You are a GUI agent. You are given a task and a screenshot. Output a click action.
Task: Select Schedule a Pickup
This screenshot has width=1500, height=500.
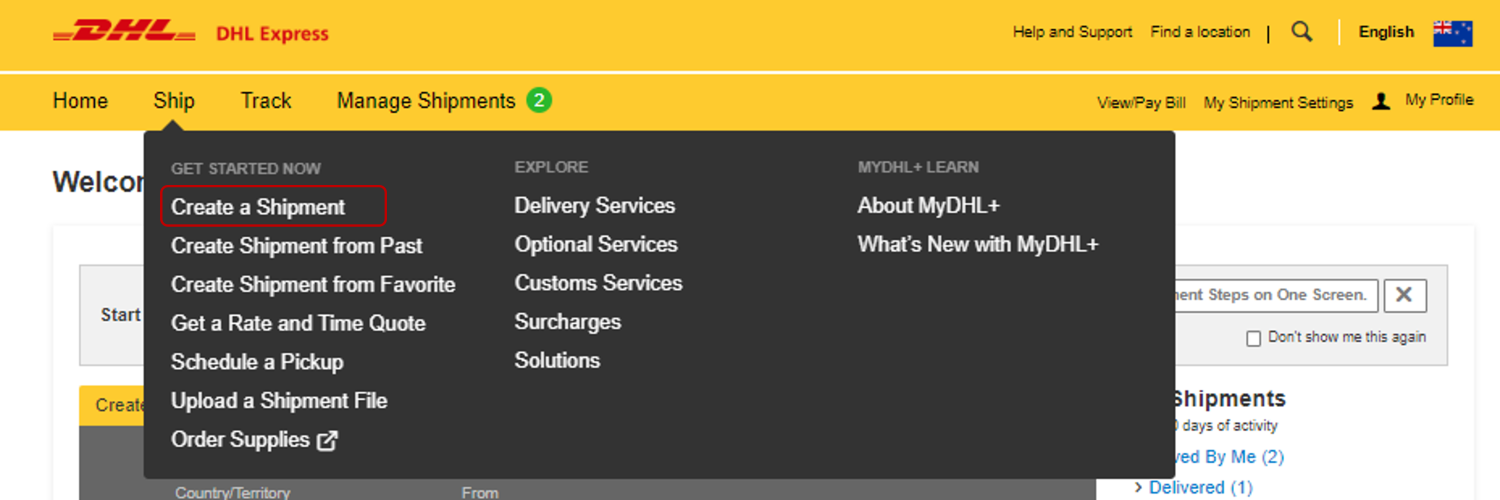[257, 362]
